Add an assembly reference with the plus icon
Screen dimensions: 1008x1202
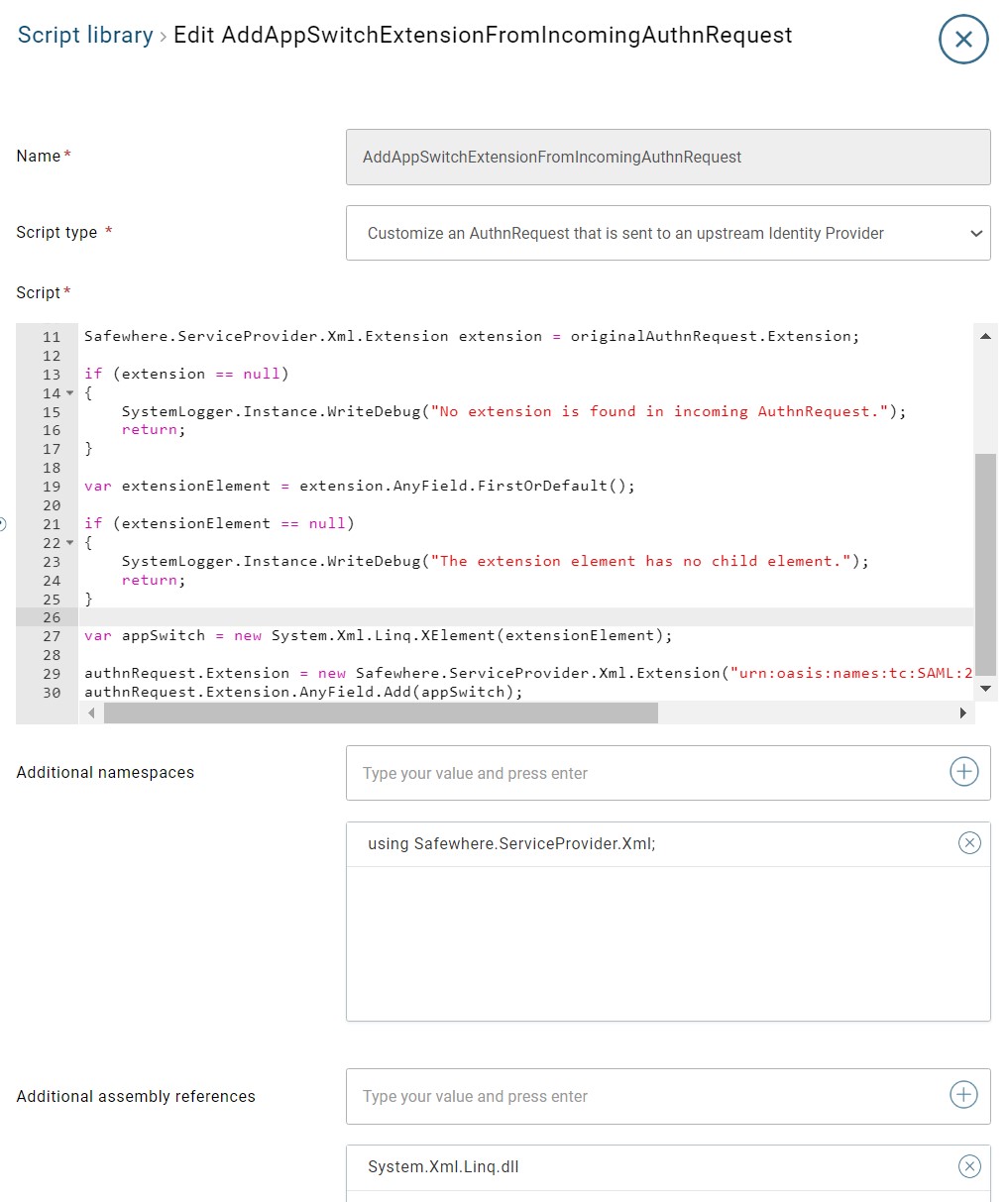coord(962,1094)
